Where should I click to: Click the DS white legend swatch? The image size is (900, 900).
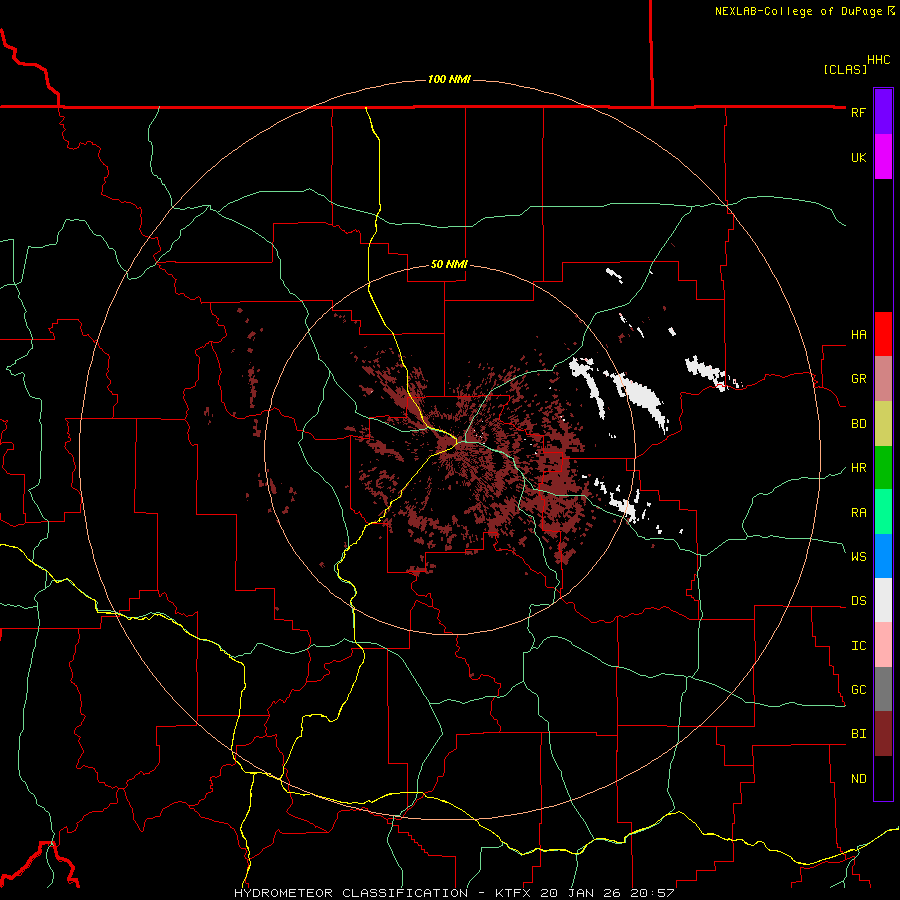click(883, 600)
